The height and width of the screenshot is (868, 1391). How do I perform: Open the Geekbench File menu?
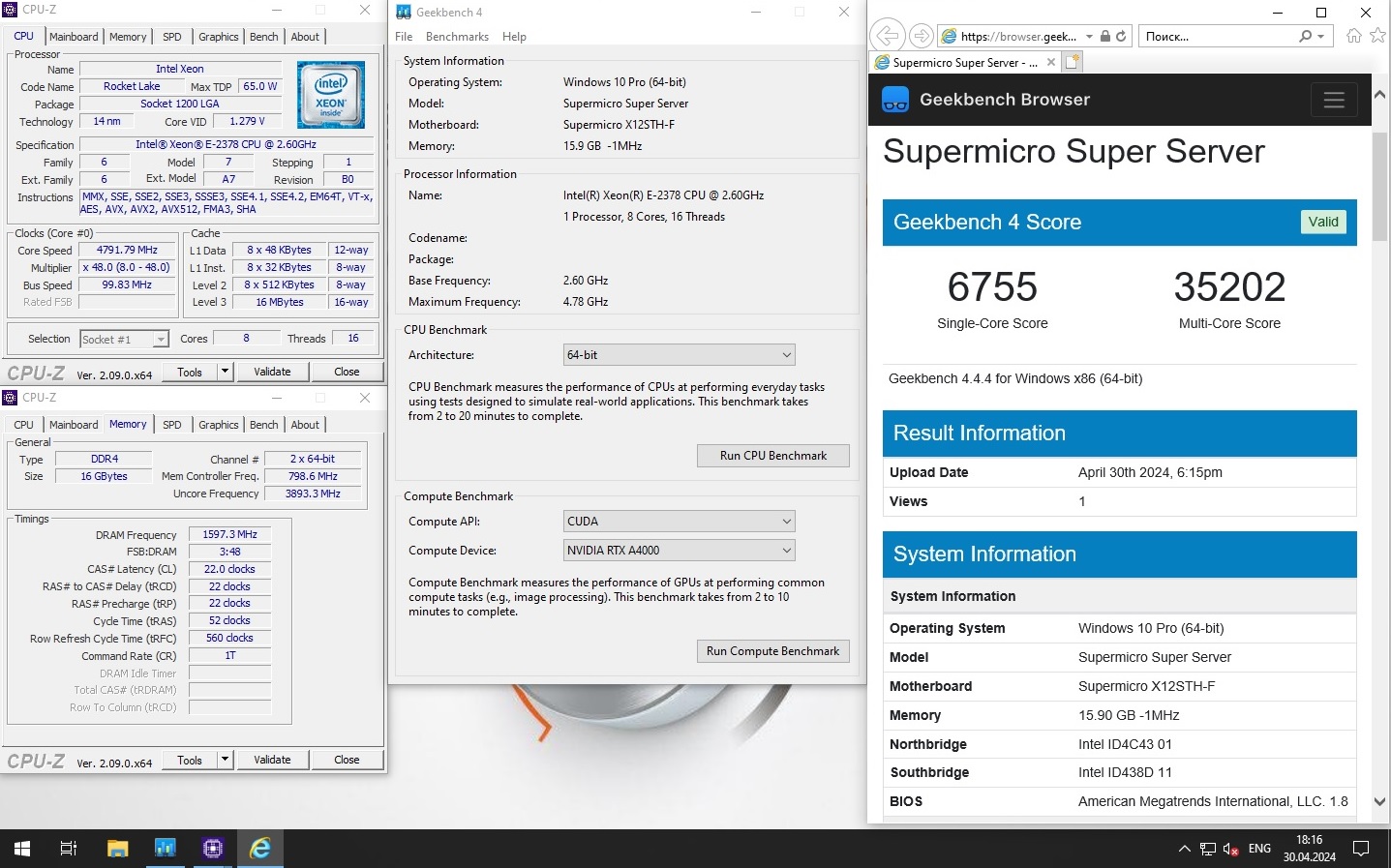(x=404, y=37)
